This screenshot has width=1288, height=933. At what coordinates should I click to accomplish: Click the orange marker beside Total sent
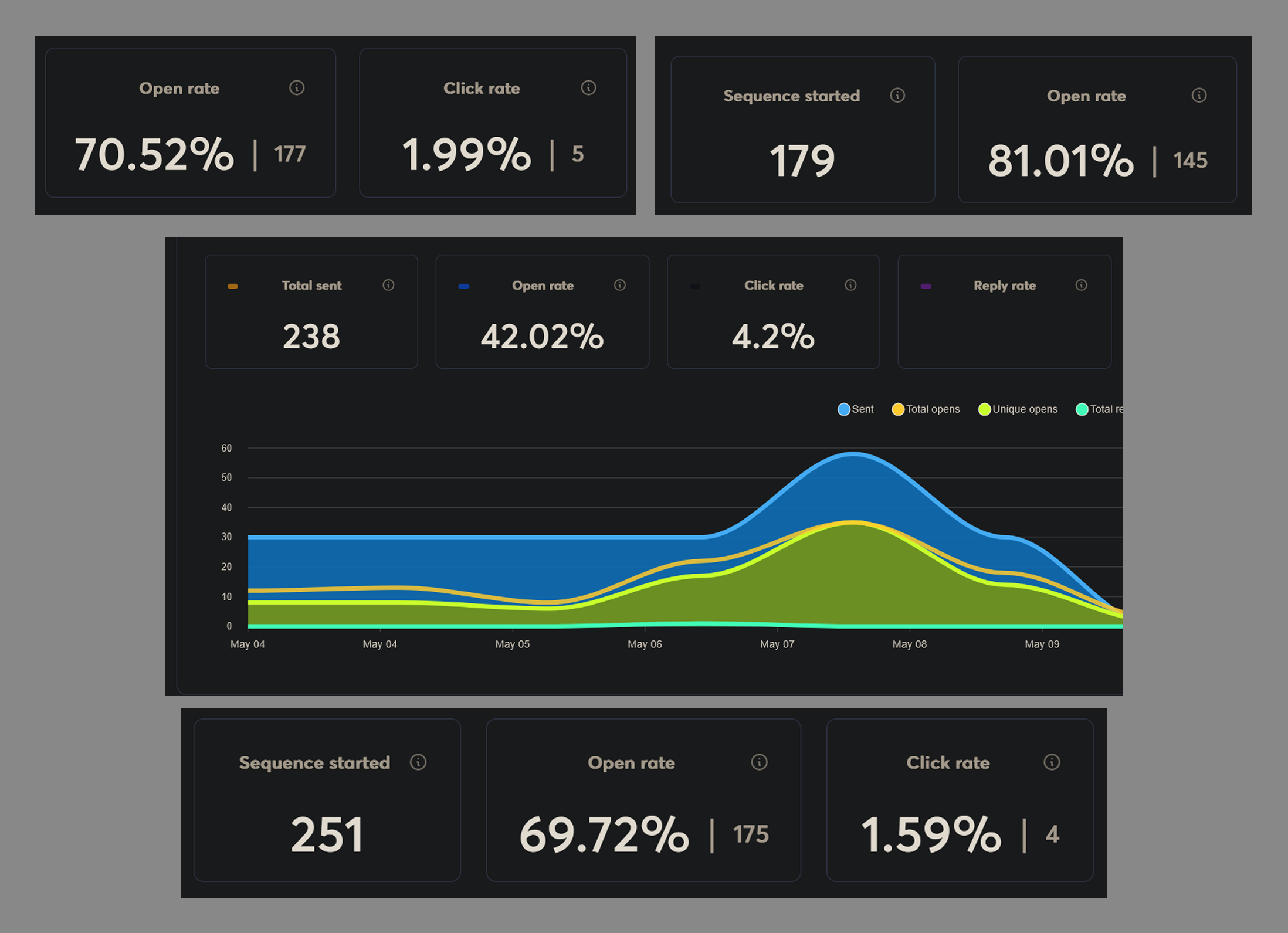[x=233, y=286]
